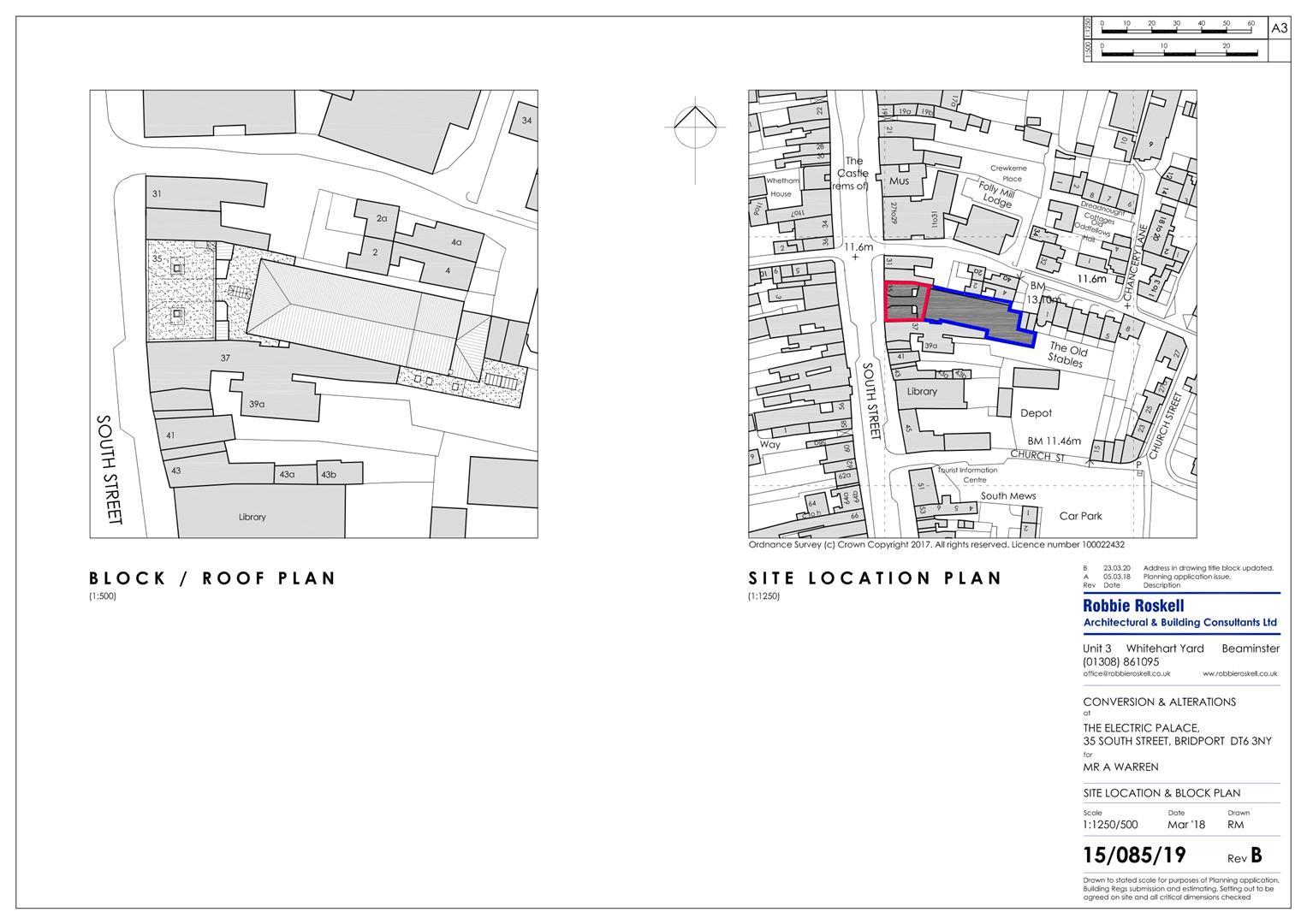Screen dimensions: 1307x924
Task: Click building '34' on block plan
Action: click(x=526, y=121)
